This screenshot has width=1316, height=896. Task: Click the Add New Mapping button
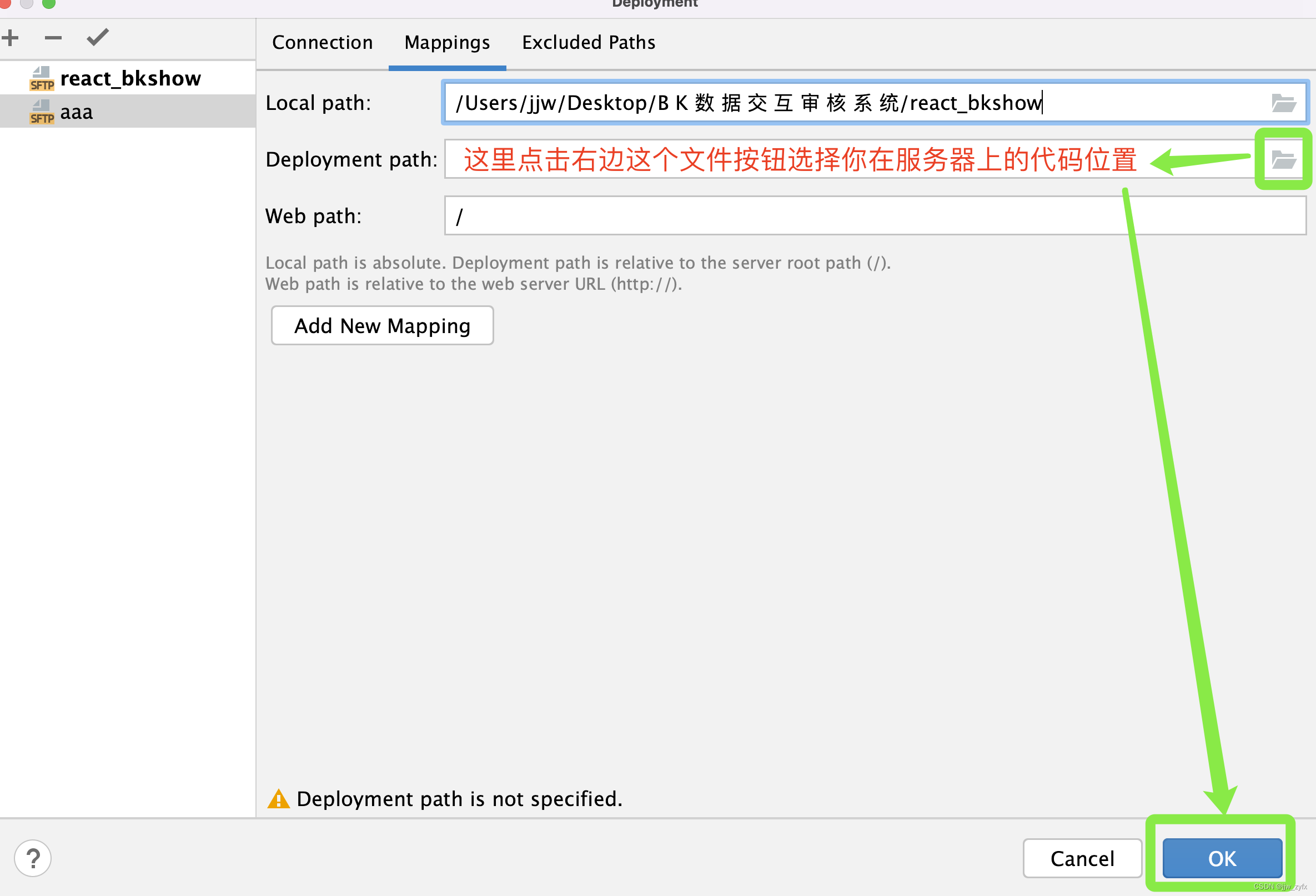tap(381, 325)
